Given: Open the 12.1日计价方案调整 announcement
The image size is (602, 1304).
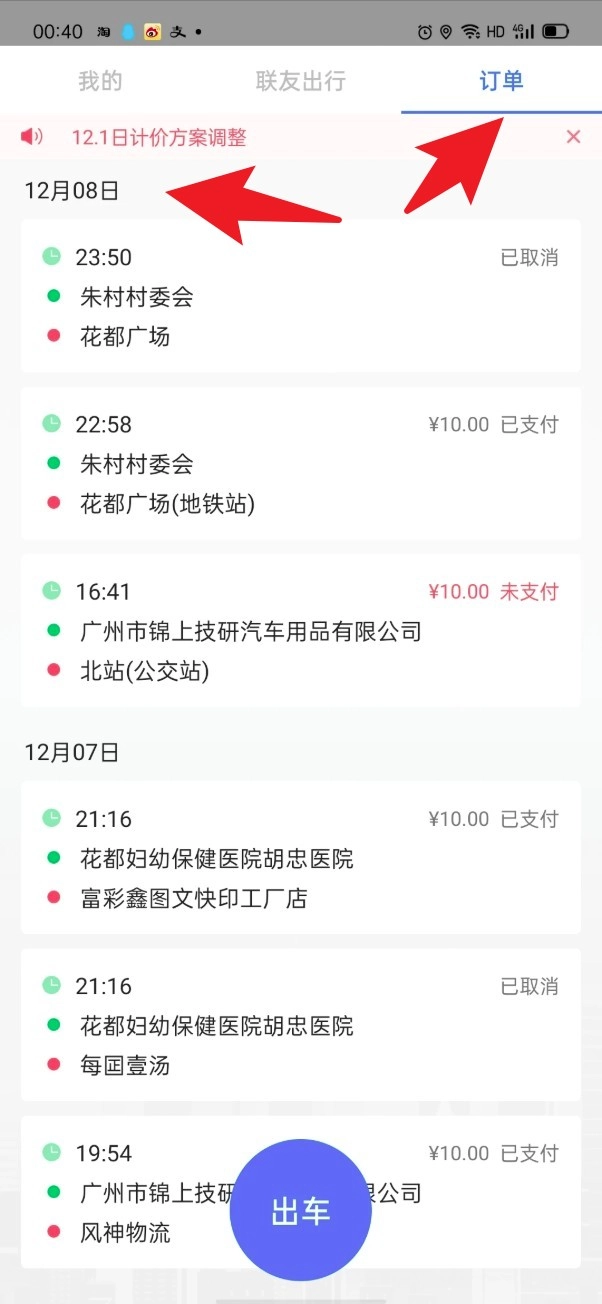Looking at the screenshot, I should 159,138.
